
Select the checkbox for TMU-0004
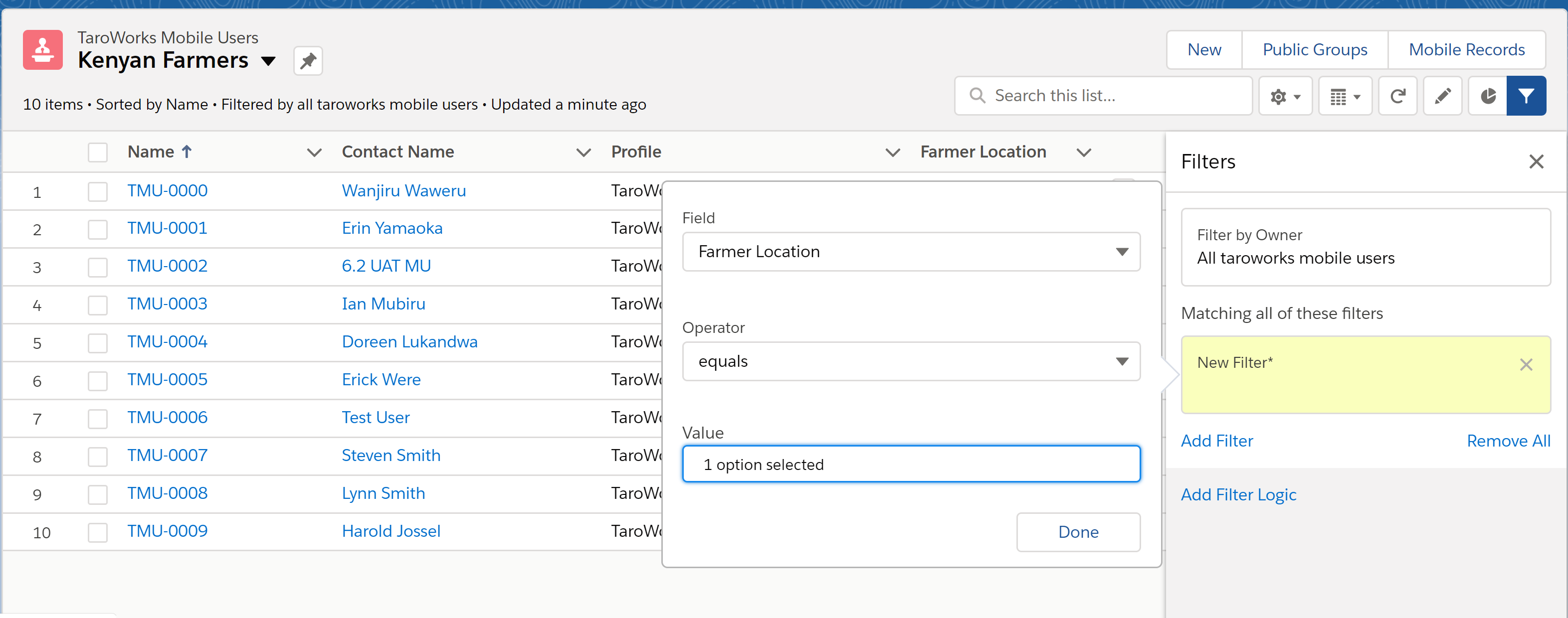tap(97, 343)
